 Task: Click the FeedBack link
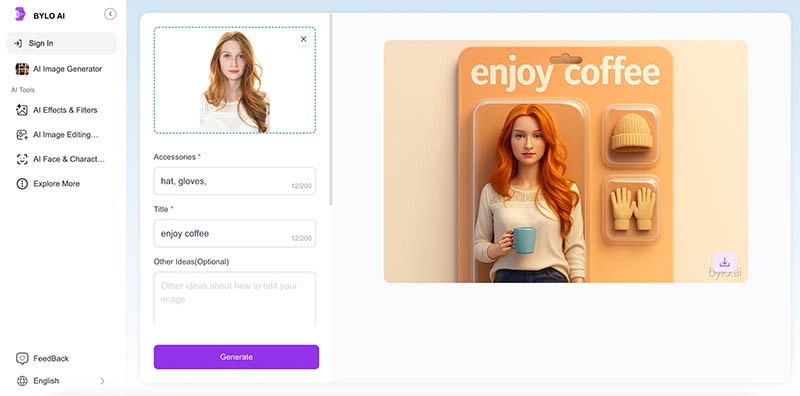coord(51,358)
